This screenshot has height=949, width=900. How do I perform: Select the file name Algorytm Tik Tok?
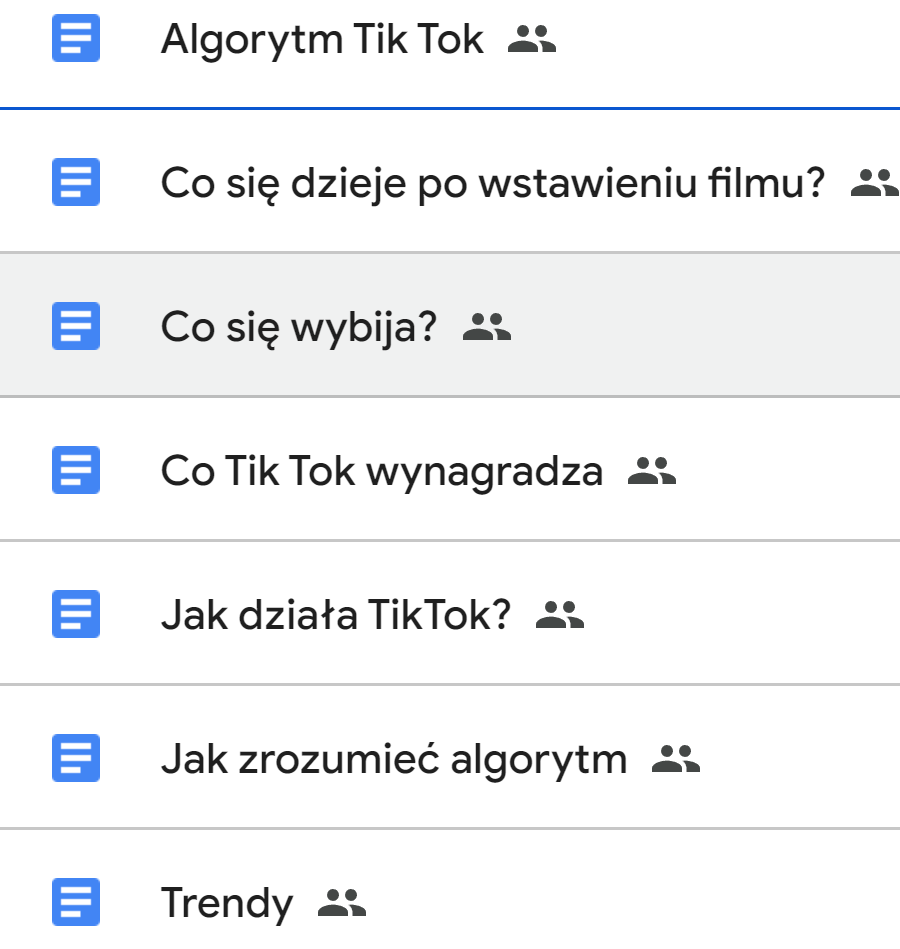[x=322, y=40]
